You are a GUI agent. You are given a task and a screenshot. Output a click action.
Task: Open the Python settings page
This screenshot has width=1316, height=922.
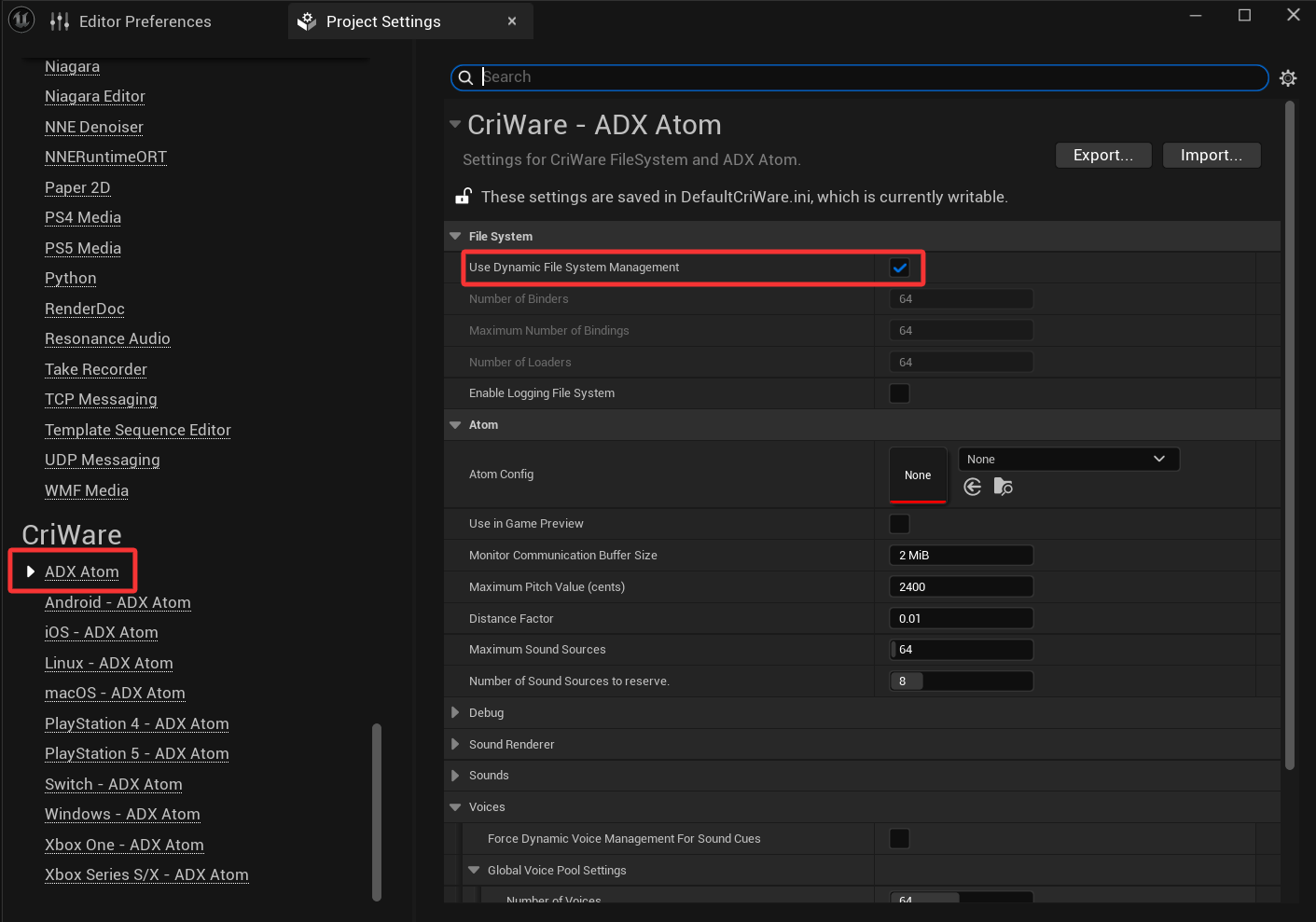click(x=71, y=279)
